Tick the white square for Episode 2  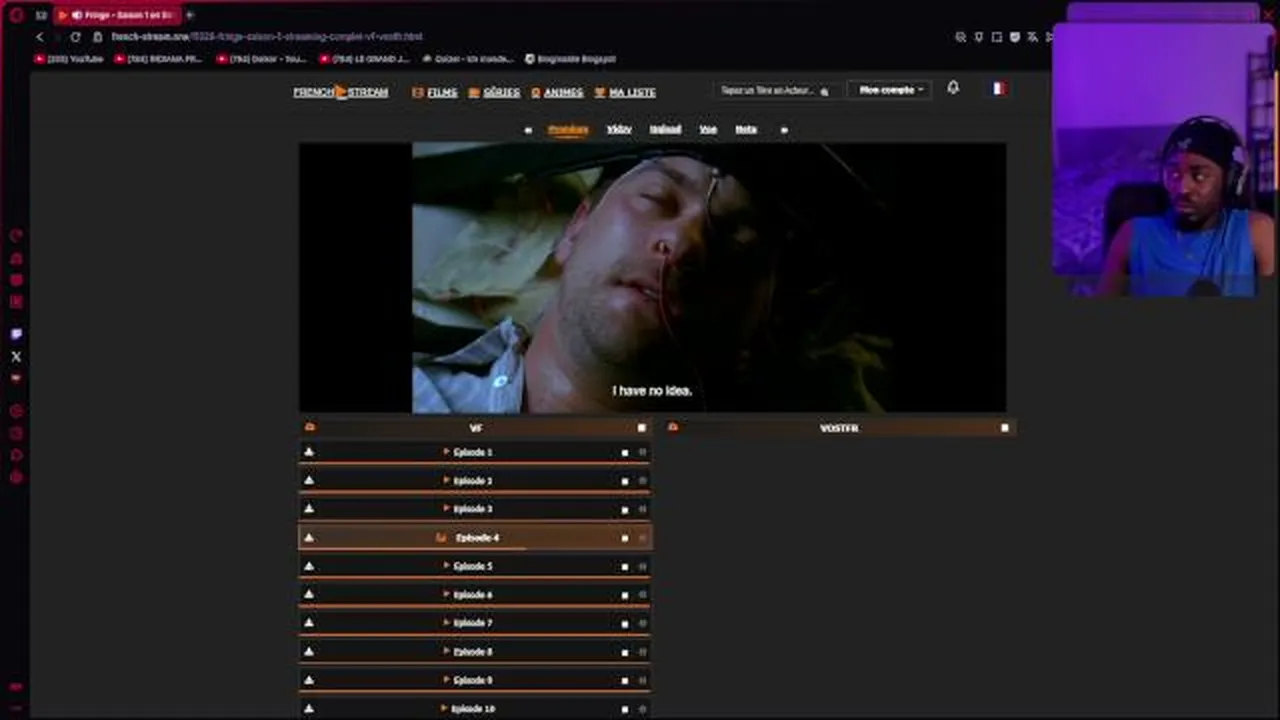pyautogui.click(x=625, y=481)
